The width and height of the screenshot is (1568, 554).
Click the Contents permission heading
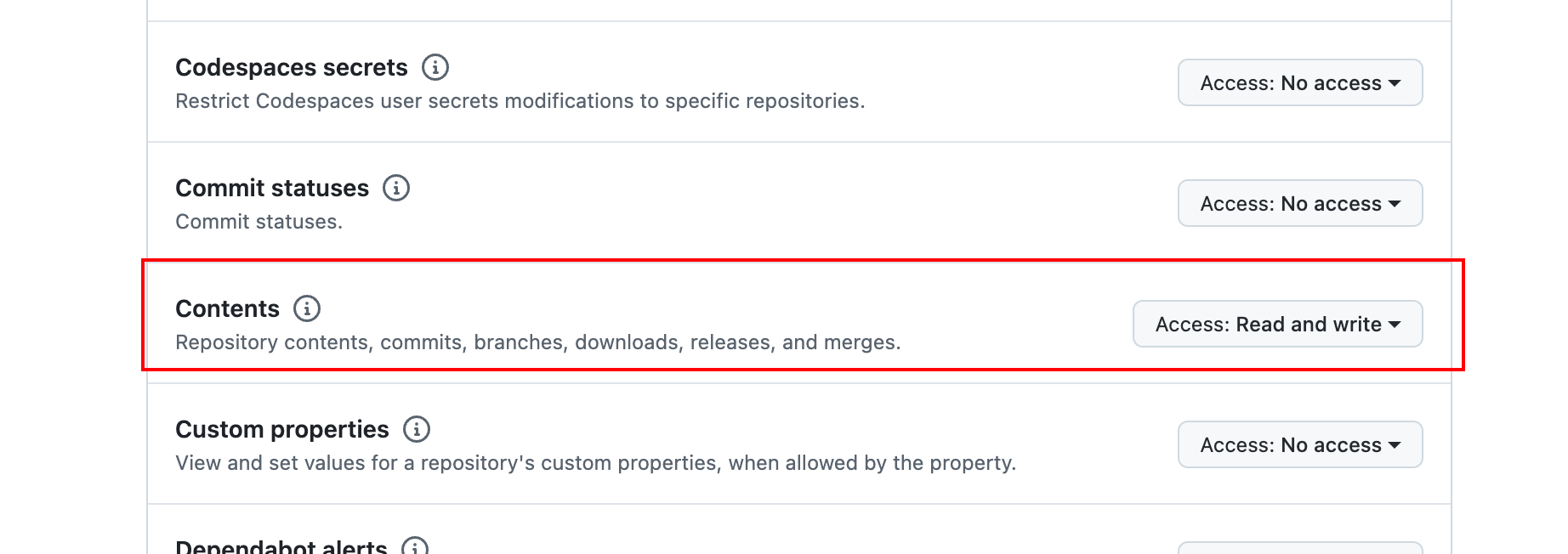[227, 308]
